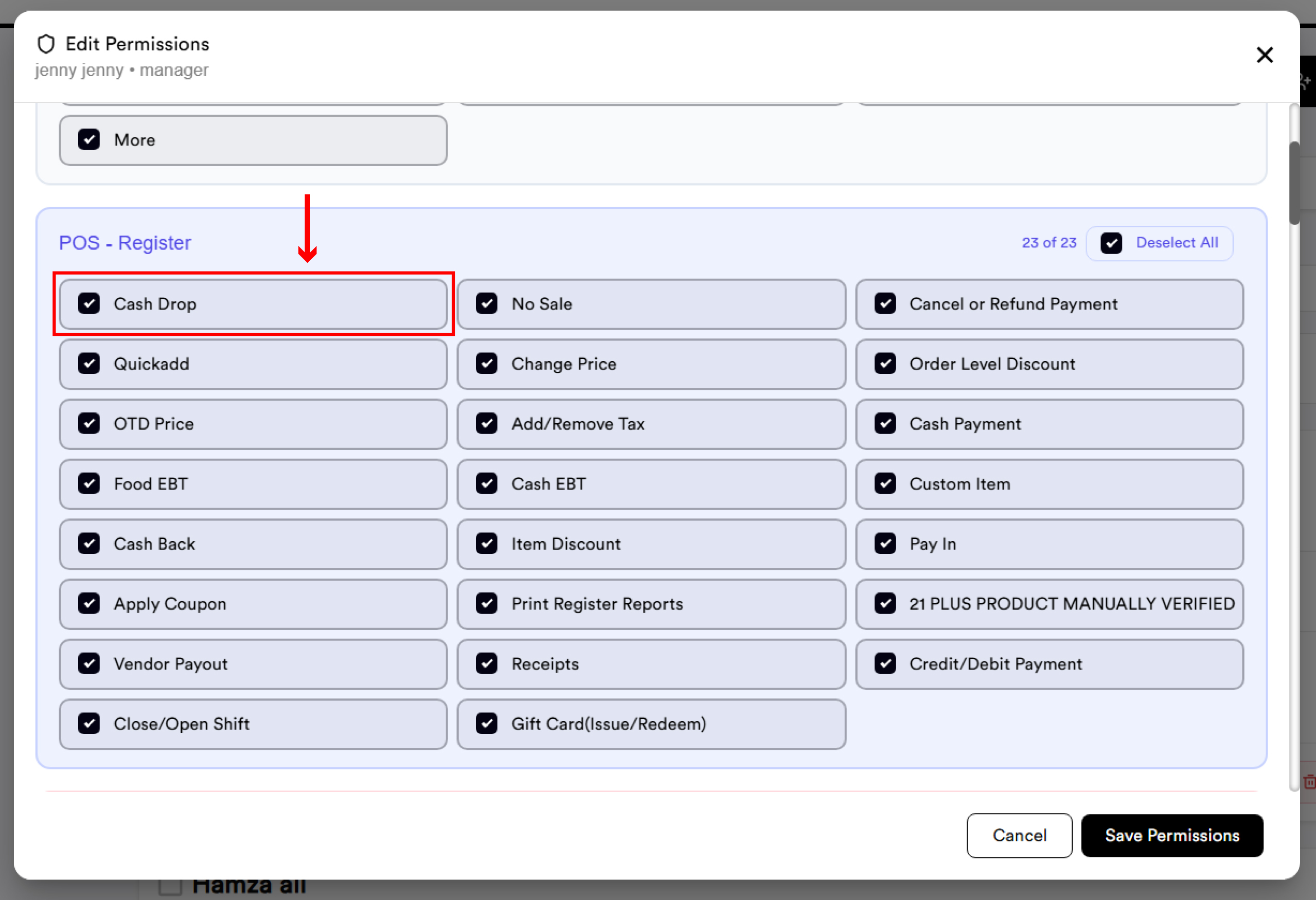The image size is (1316, 900).
Task: Toggle the Cash Payment checkbox
Action: [884, 423]
